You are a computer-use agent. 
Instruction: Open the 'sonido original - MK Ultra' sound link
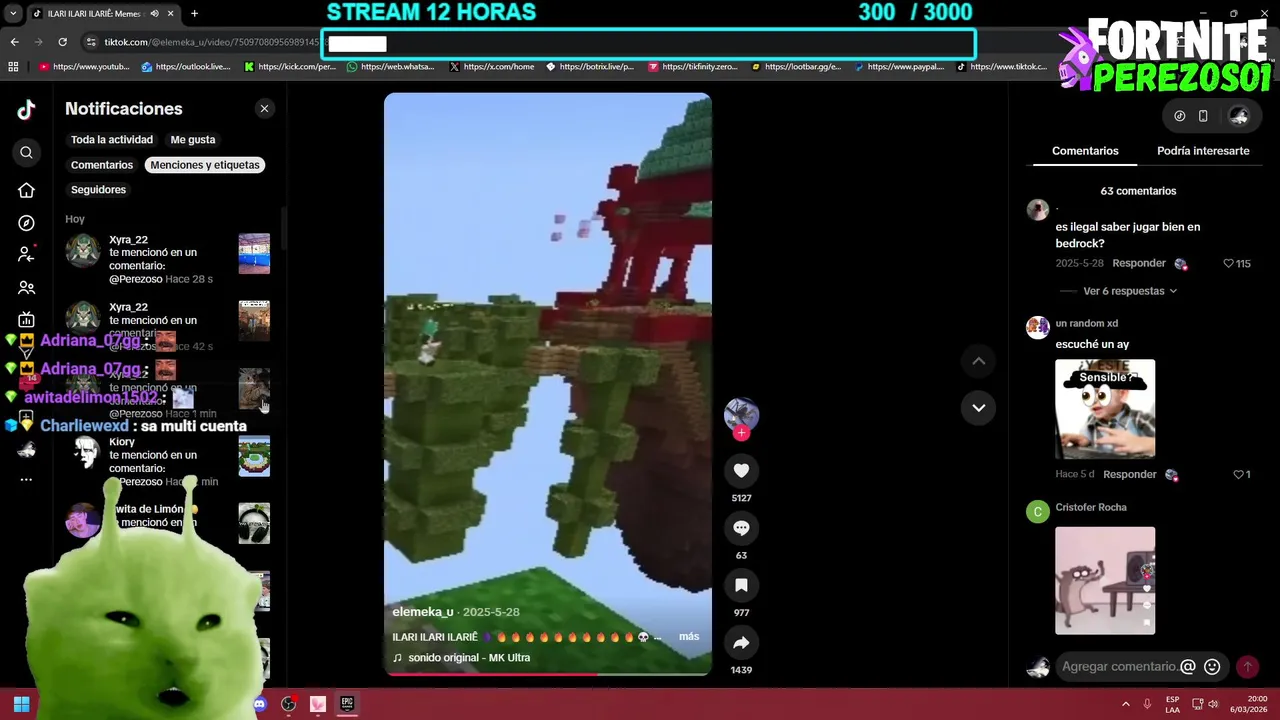click(x=469, y=658)
